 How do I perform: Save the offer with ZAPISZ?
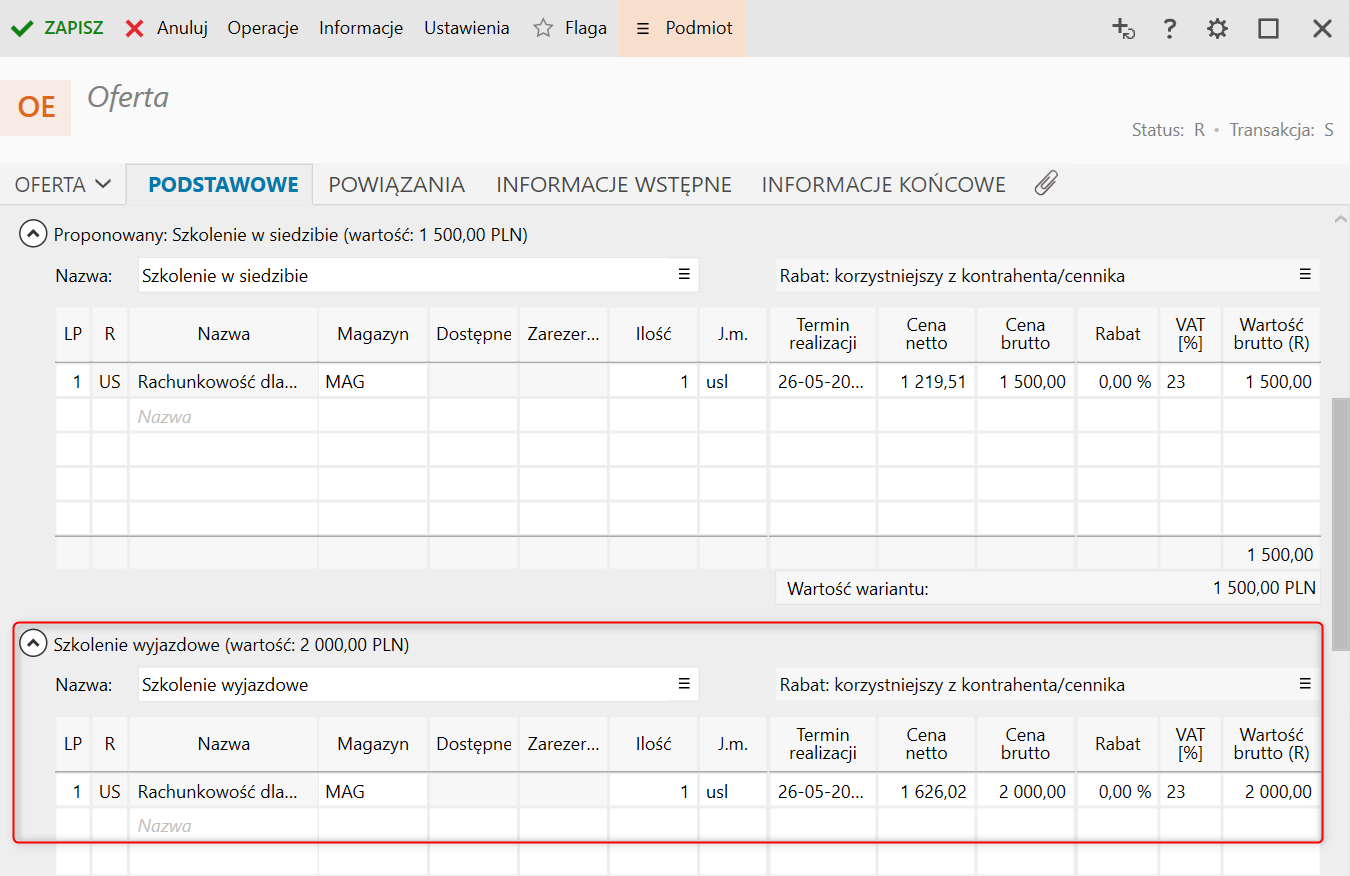pyautogui.click(x=57, y=28)
